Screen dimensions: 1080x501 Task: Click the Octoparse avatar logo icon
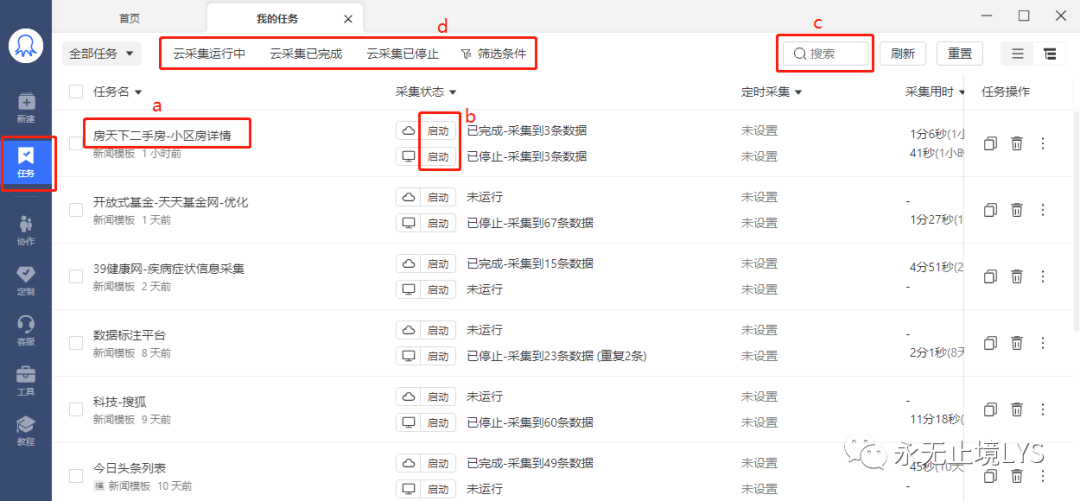pos(26,47)
